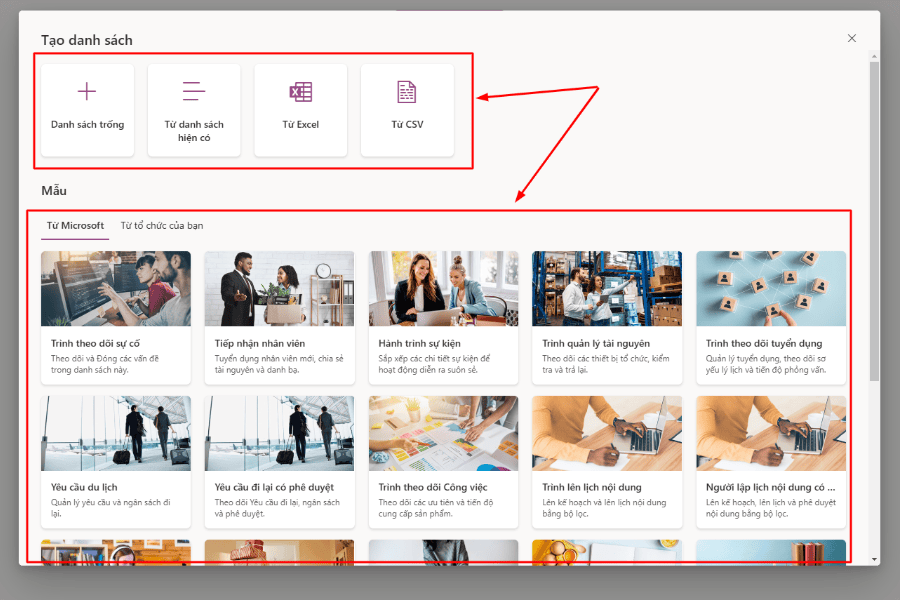Open the Yêu cầu đi lại có phê duyệt image

point(280,433)
